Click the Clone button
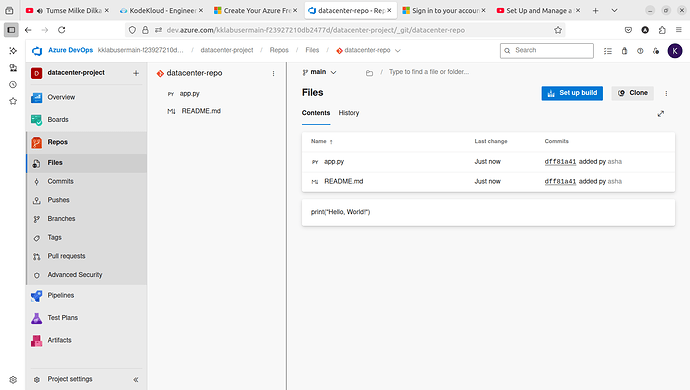Viewport: 690px width, 390px height. pos(633,93)
